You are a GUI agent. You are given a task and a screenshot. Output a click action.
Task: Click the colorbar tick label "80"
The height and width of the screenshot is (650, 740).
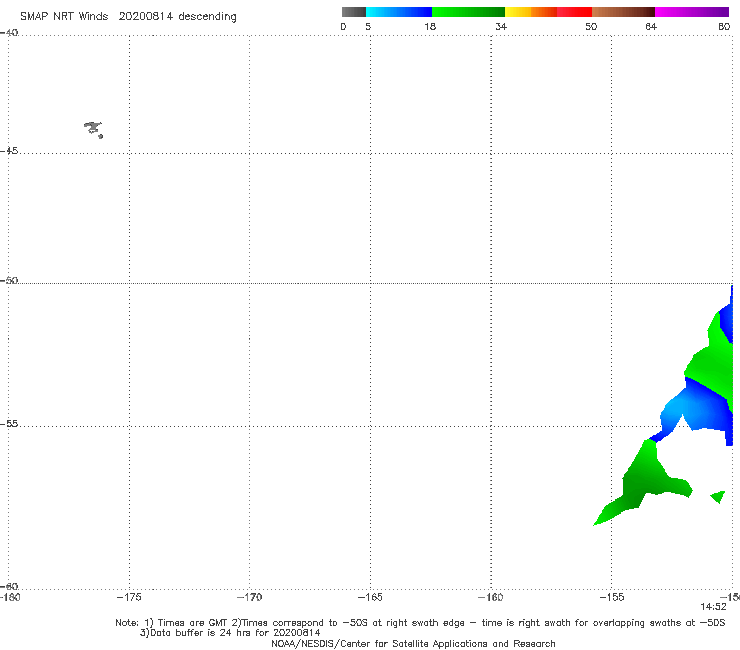(x=724, y=26)
